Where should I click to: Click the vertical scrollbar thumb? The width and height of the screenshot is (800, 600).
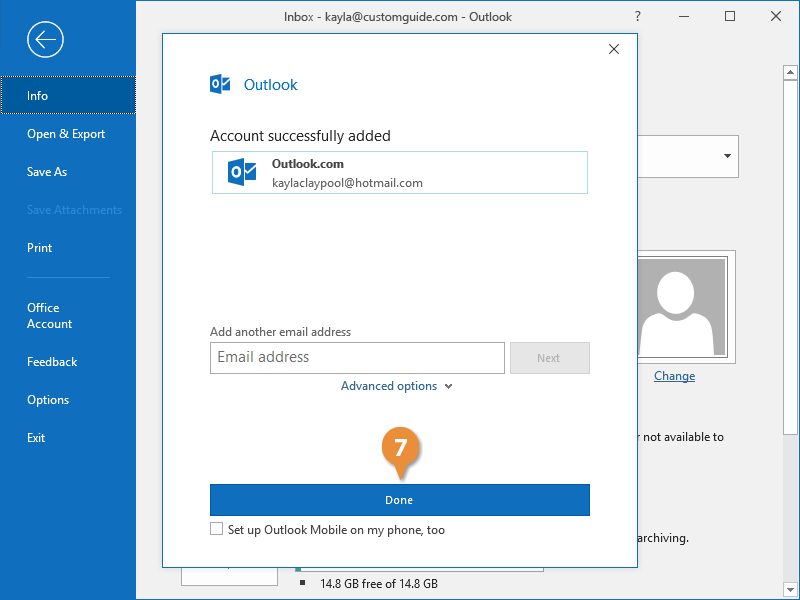(x=790, y=258)
